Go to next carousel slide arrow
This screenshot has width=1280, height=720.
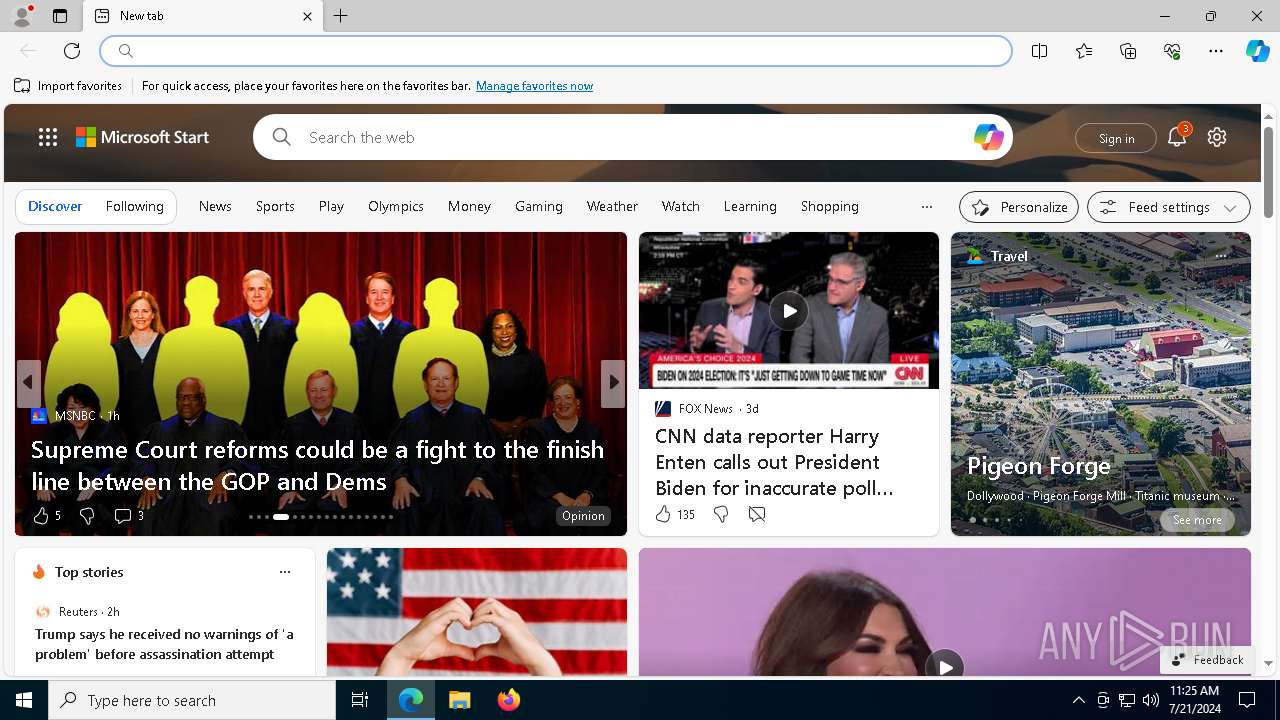coord(613,382)
